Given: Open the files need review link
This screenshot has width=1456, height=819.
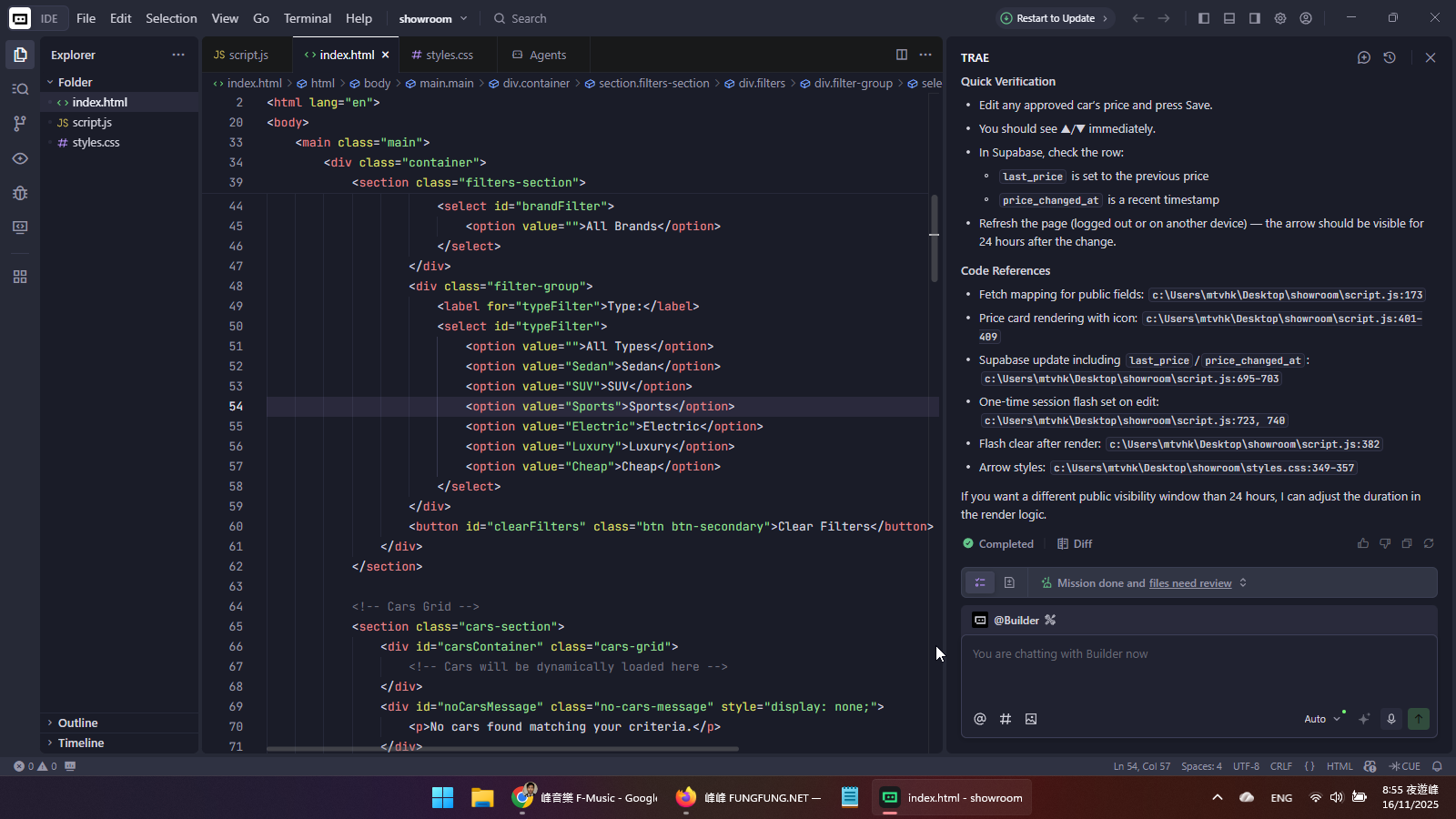Looking at the screenshot, I should coord(1189,583).
